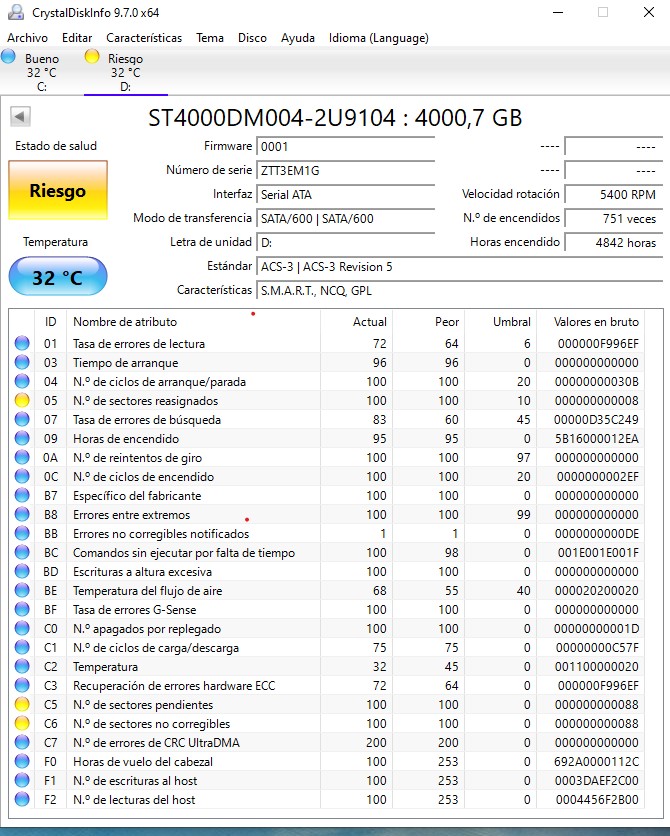Go to previous disk with left arrow
The height and width of the screenshot is (836, 670).
20,116
